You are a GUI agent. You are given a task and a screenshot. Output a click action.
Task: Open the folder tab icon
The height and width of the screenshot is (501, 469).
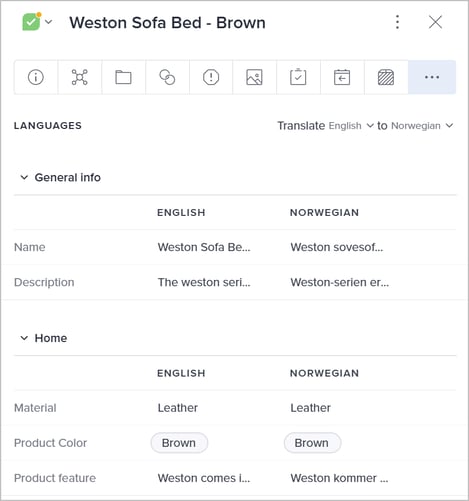[123, 77]
